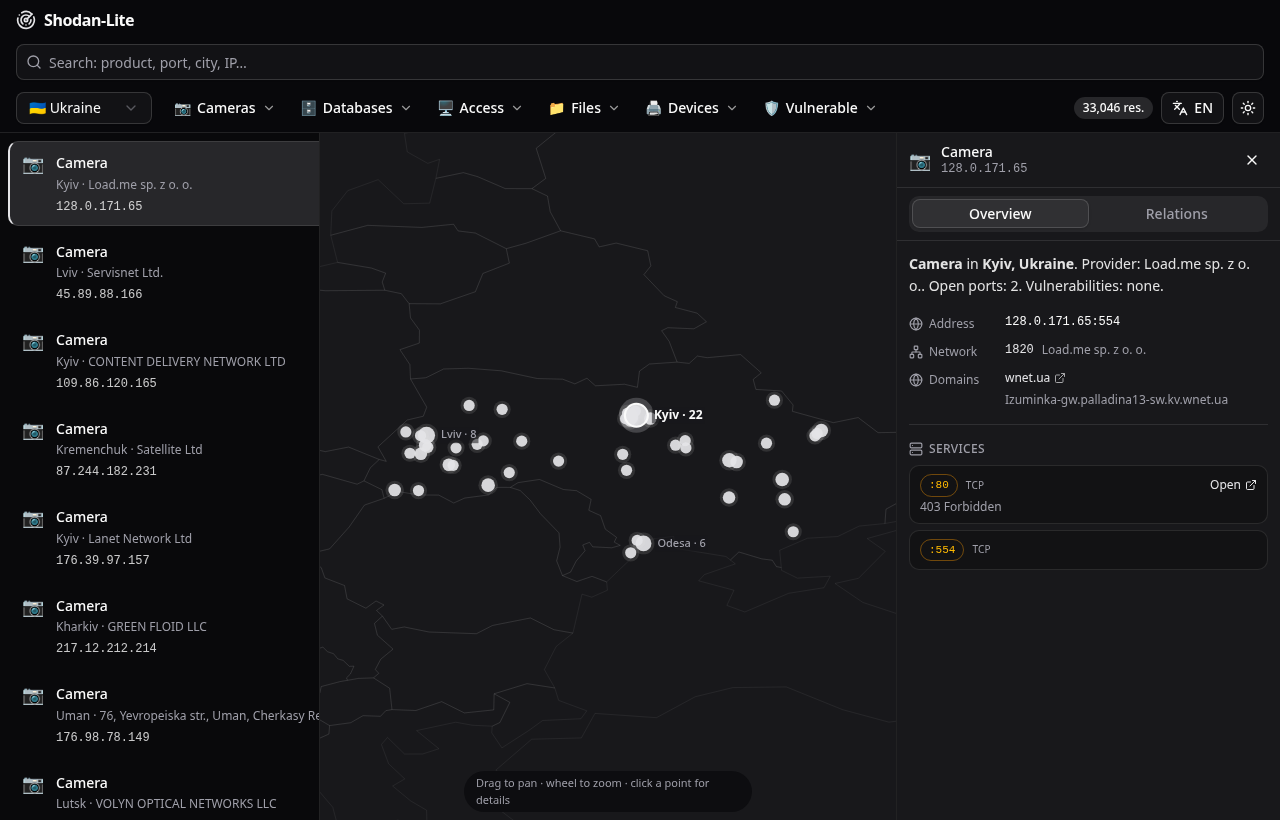Open the Ukraine country selector
The image size is (1280, 820).
coord(84,108)
